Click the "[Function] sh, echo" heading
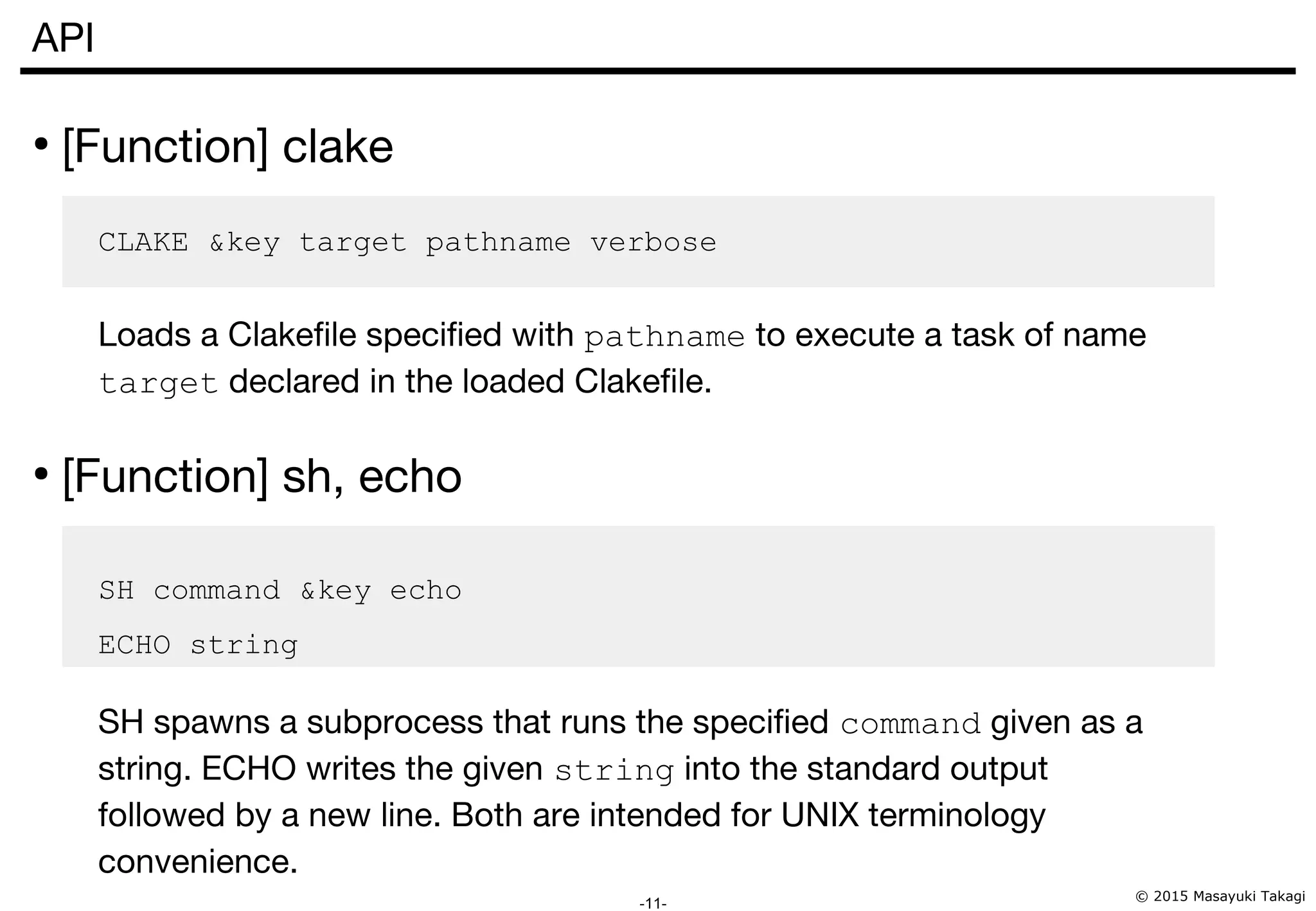The image size is (1316, 911). 262,477
